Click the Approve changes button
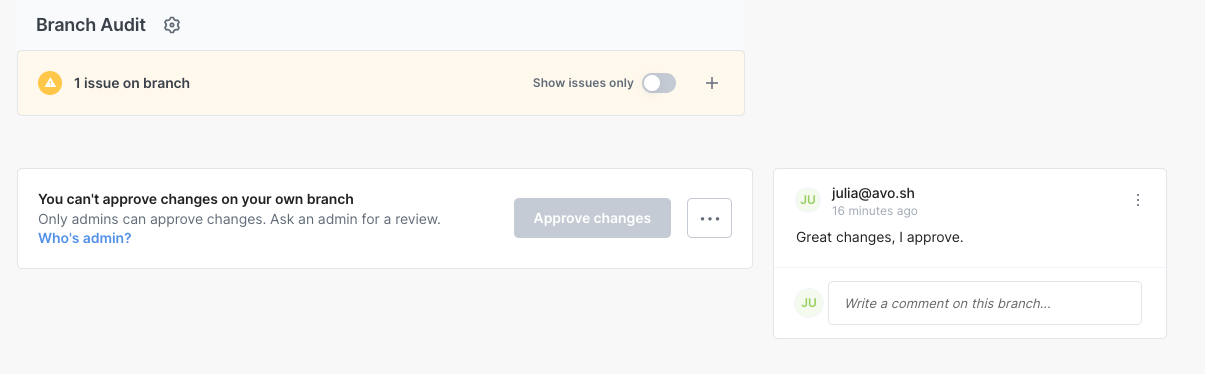The image size is (1205, 374). click(592, 218)
